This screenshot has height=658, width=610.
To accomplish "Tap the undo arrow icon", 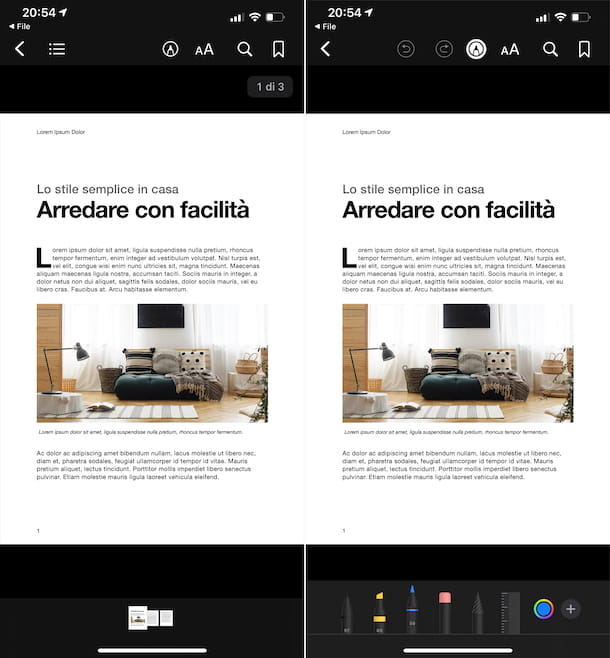I will pyautogui.click(x=405, y=49).
